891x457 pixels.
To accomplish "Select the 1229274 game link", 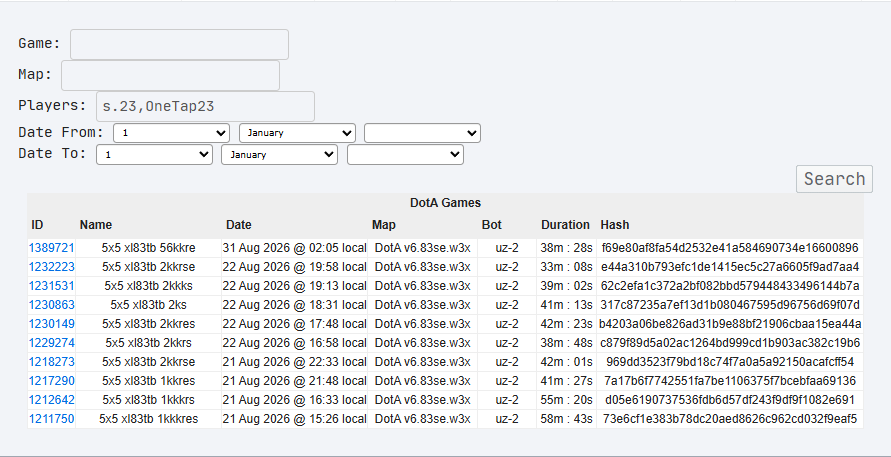I will [x=52, y=343].
